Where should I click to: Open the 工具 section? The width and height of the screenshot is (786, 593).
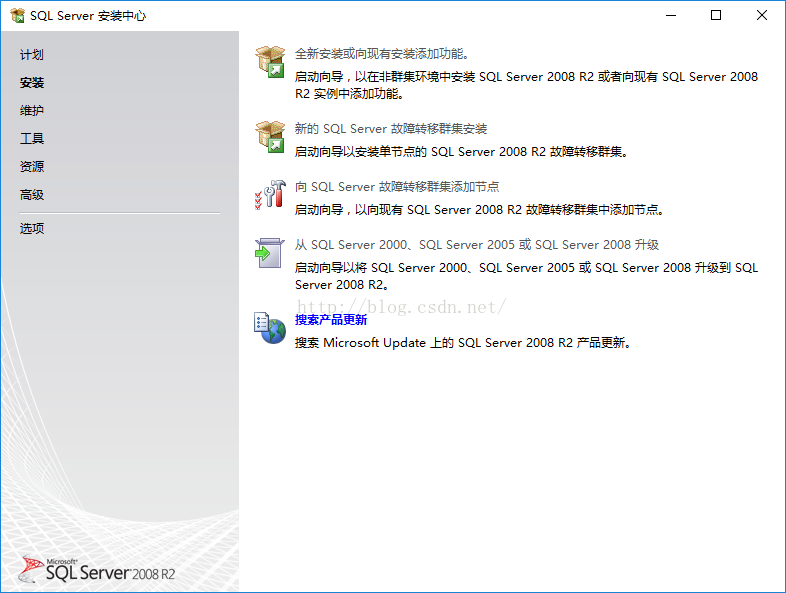[32, 139]
